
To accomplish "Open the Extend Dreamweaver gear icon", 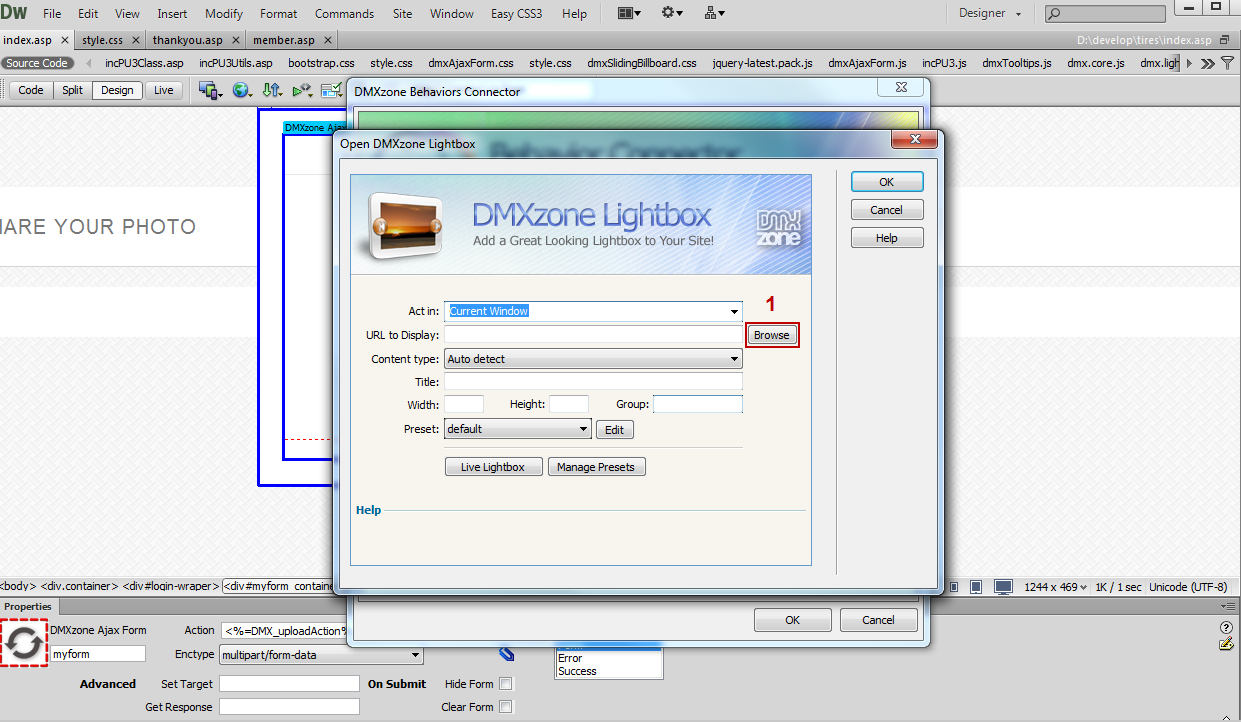I will point(672,13).
